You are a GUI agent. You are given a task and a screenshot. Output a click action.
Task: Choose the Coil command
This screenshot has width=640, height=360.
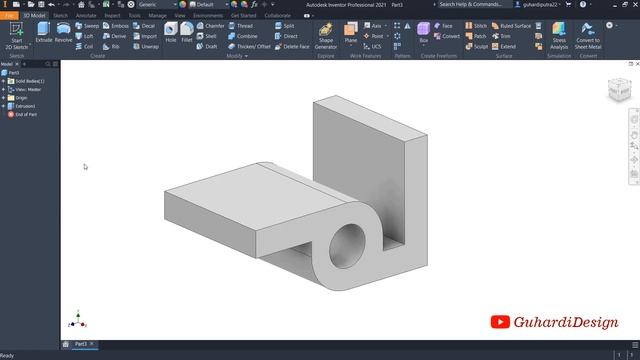(x=84, y=47)
